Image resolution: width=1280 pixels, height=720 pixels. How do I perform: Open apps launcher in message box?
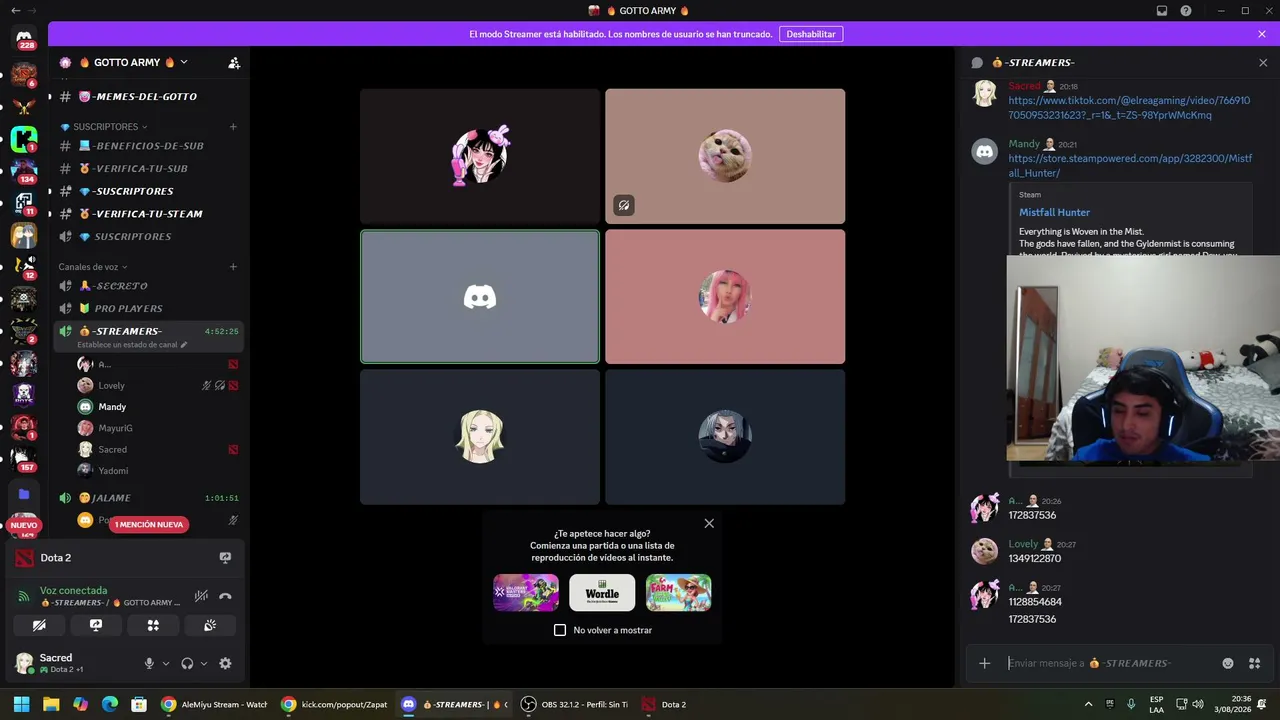pyautogui.click(x=1254, y=663)
